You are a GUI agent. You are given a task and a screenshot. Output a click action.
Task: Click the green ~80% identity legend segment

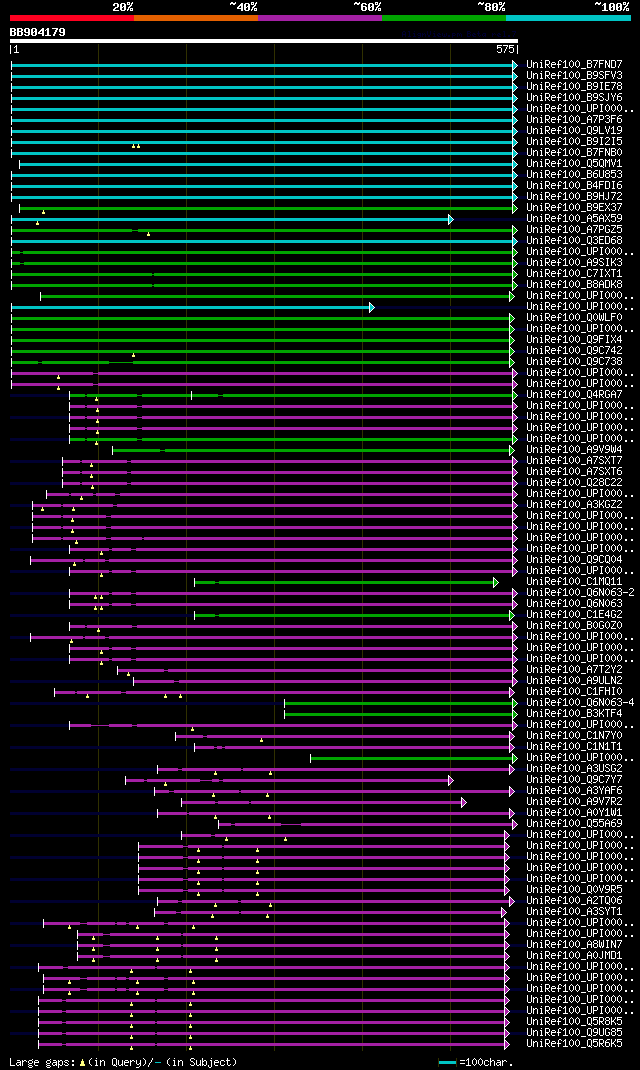444,18
